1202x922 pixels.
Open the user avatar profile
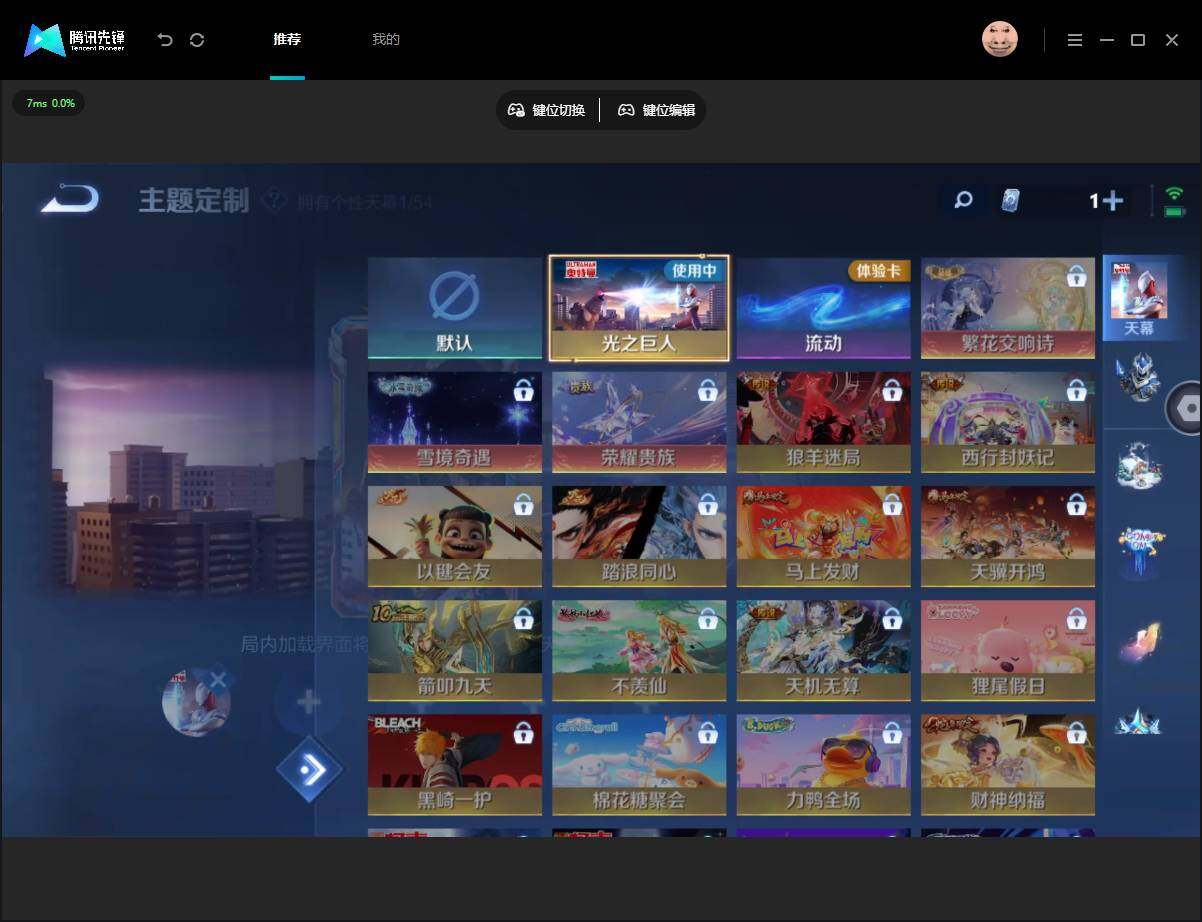[1000, 40]
